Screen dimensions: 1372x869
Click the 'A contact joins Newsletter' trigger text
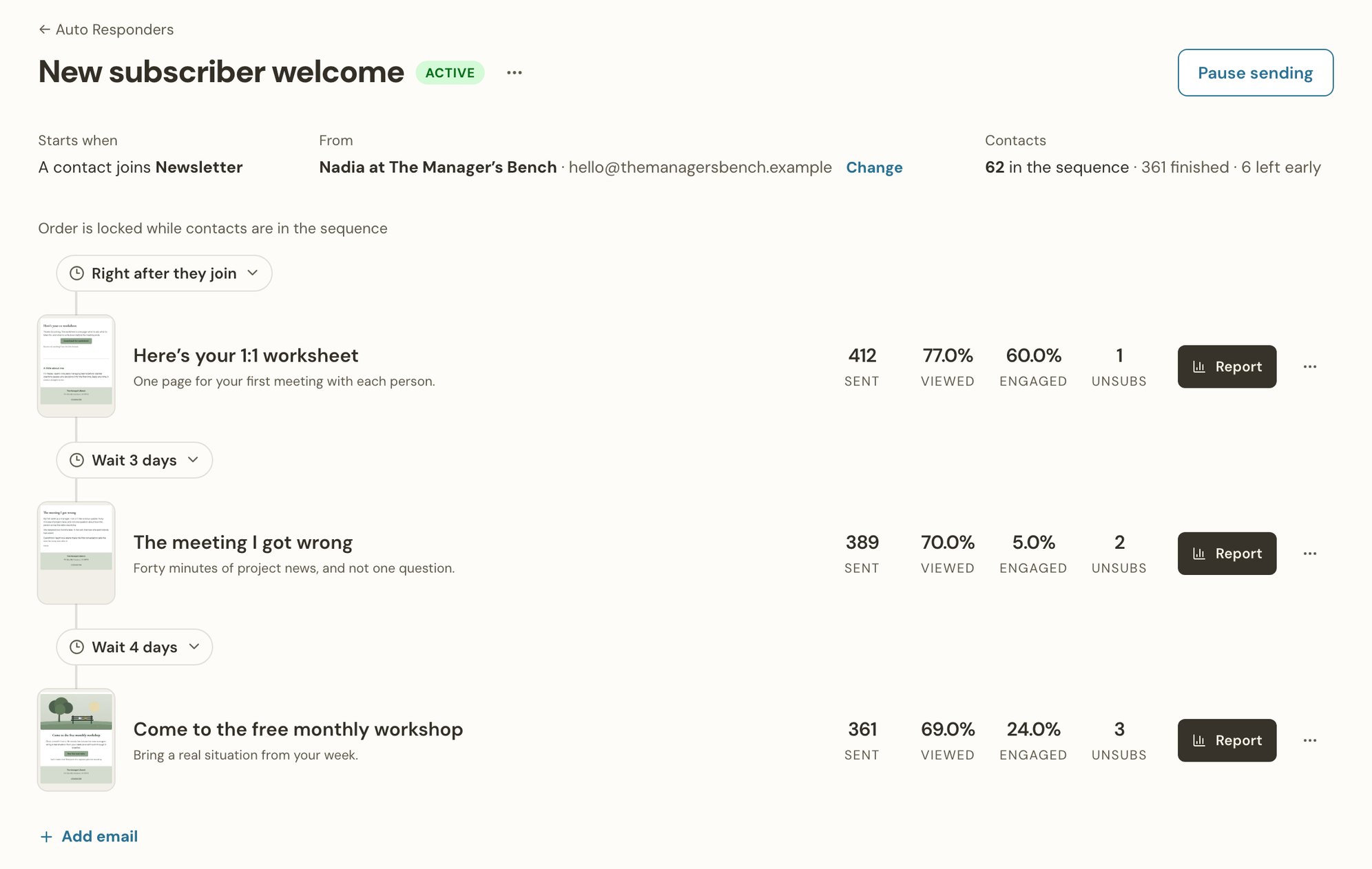click(141, 167)
